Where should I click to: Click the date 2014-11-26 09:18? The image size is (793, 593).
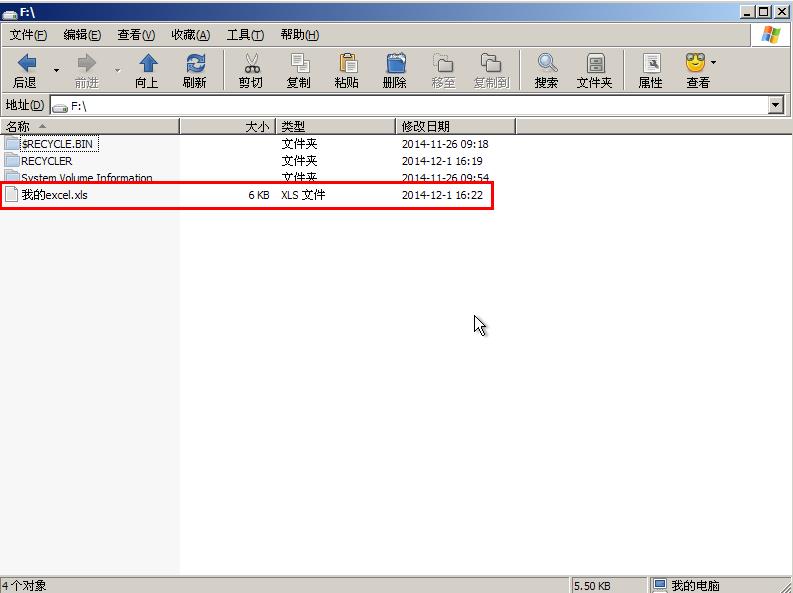pos(445,144)
